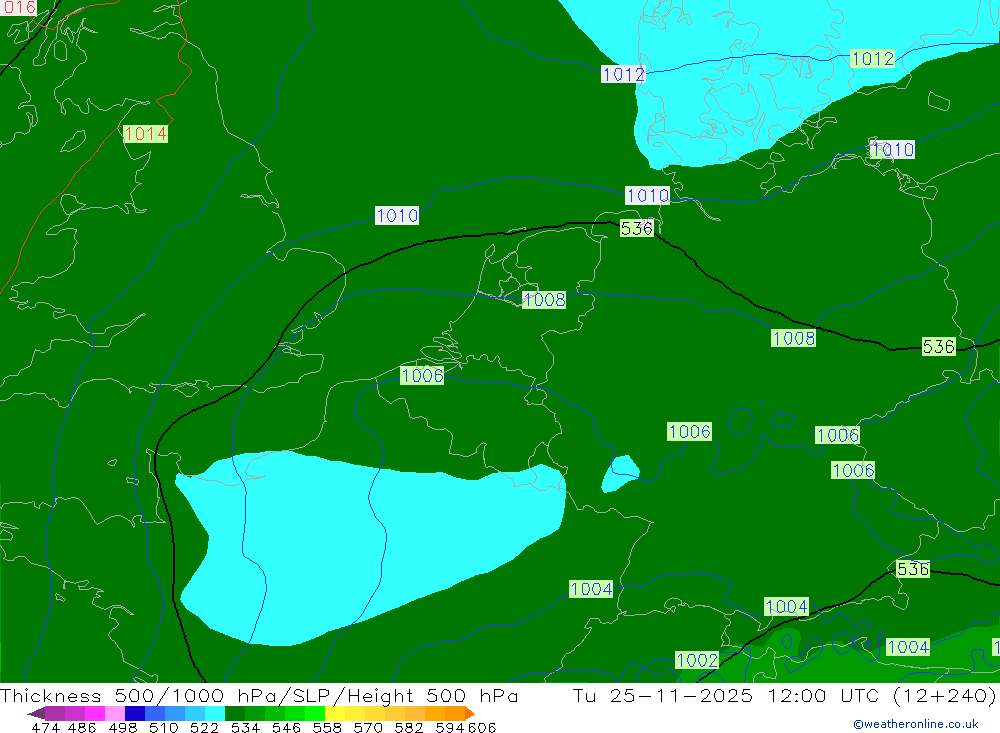This screenshot has height=733, width=1000.
Task: Click the legend value 606
Action: (482, 727)
